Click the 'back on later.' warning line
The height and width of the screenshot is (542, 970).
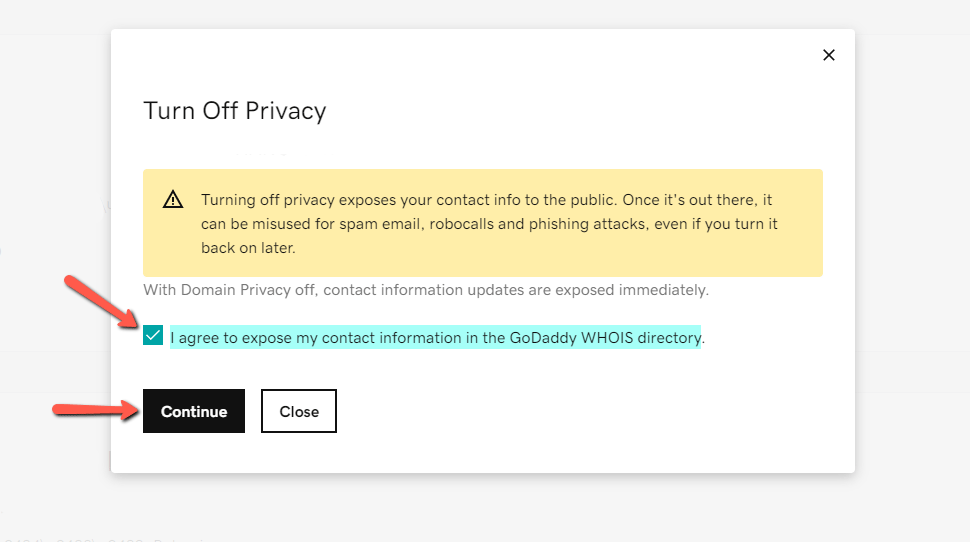coord(248,247)
